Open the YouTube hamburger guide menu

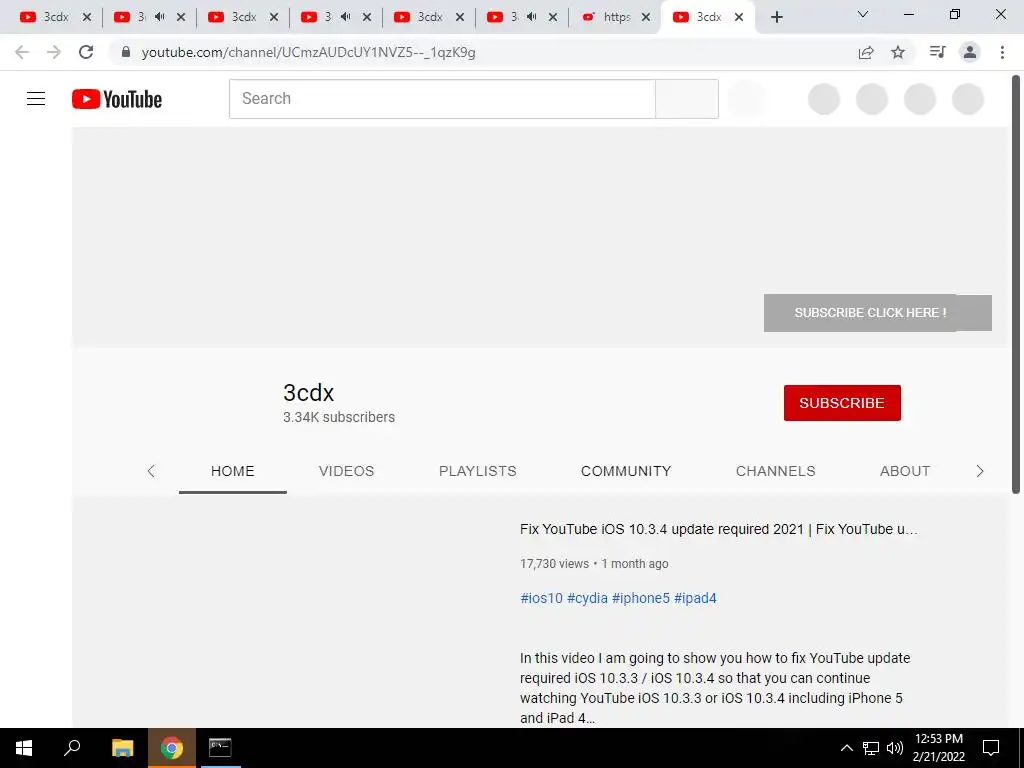click(x=36, y=99)
